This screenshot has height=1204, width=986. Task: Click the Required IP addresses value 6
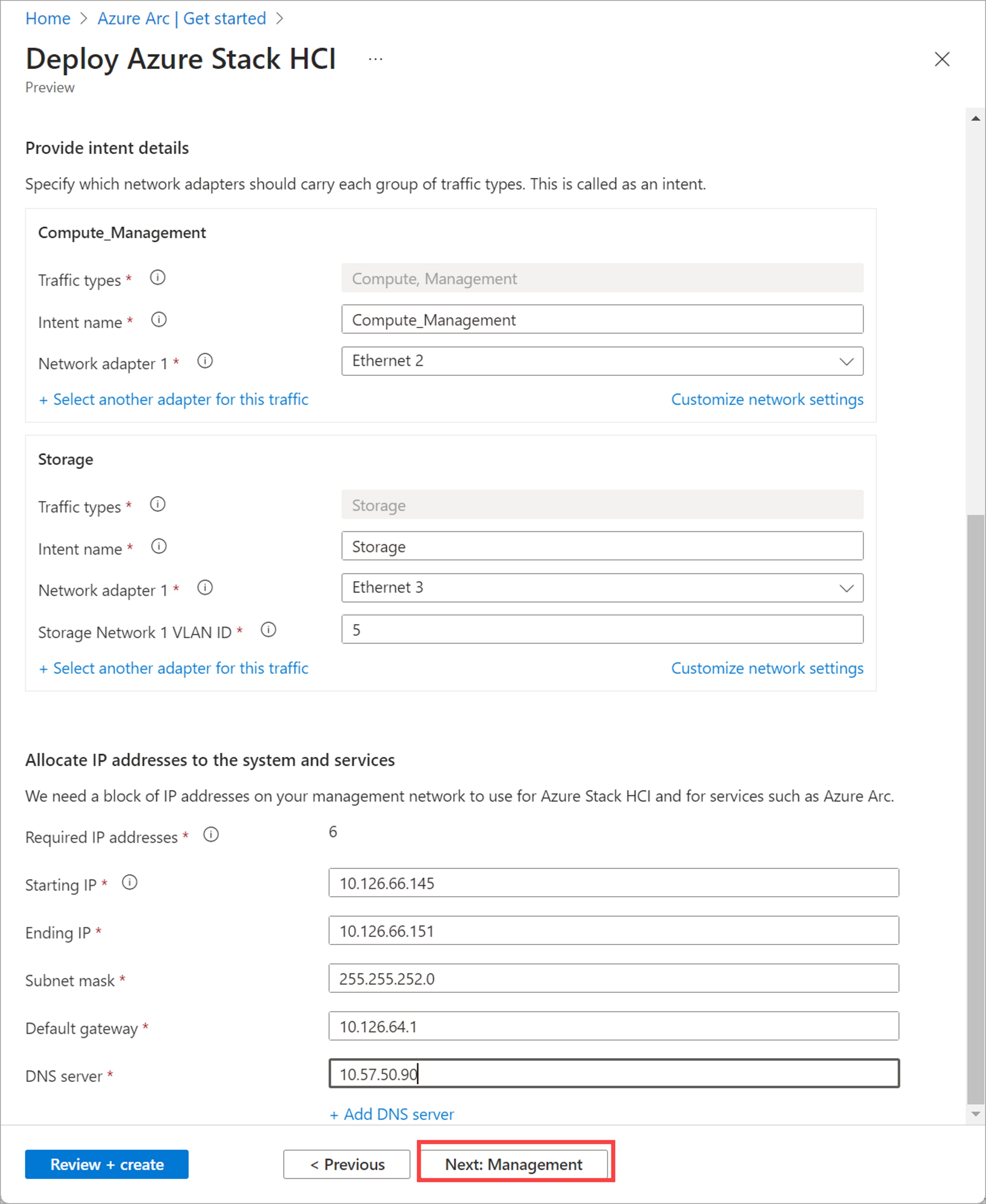[333, 832]
